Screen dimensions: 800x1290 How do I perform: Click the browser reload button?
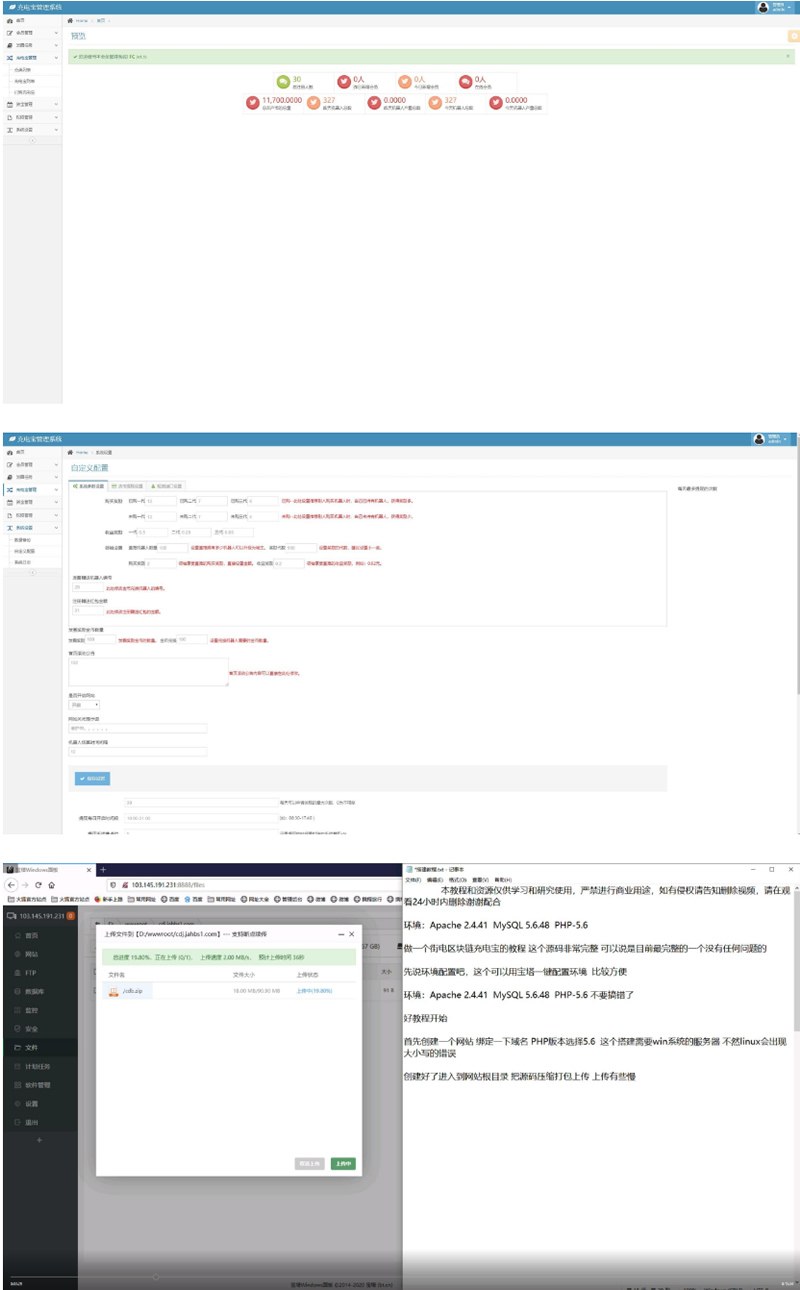pos(37,885)
